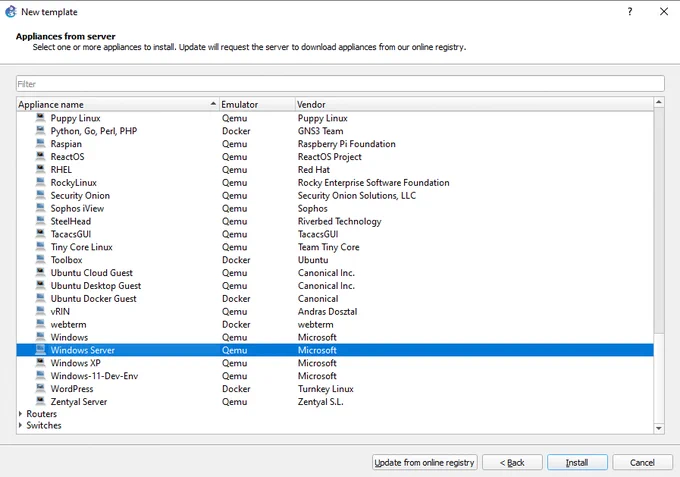Select the RHEL appliance name
This screenshot has height=477, width=680.
[61, 170]
